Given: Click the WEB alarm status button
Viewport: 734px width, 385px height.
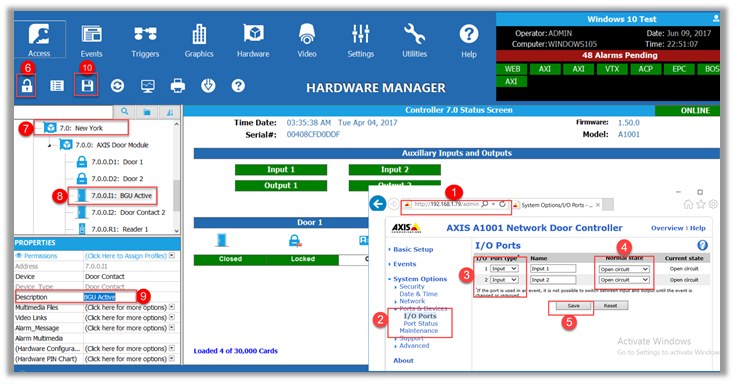Looking at the screenshot, I should coord(512,69).
